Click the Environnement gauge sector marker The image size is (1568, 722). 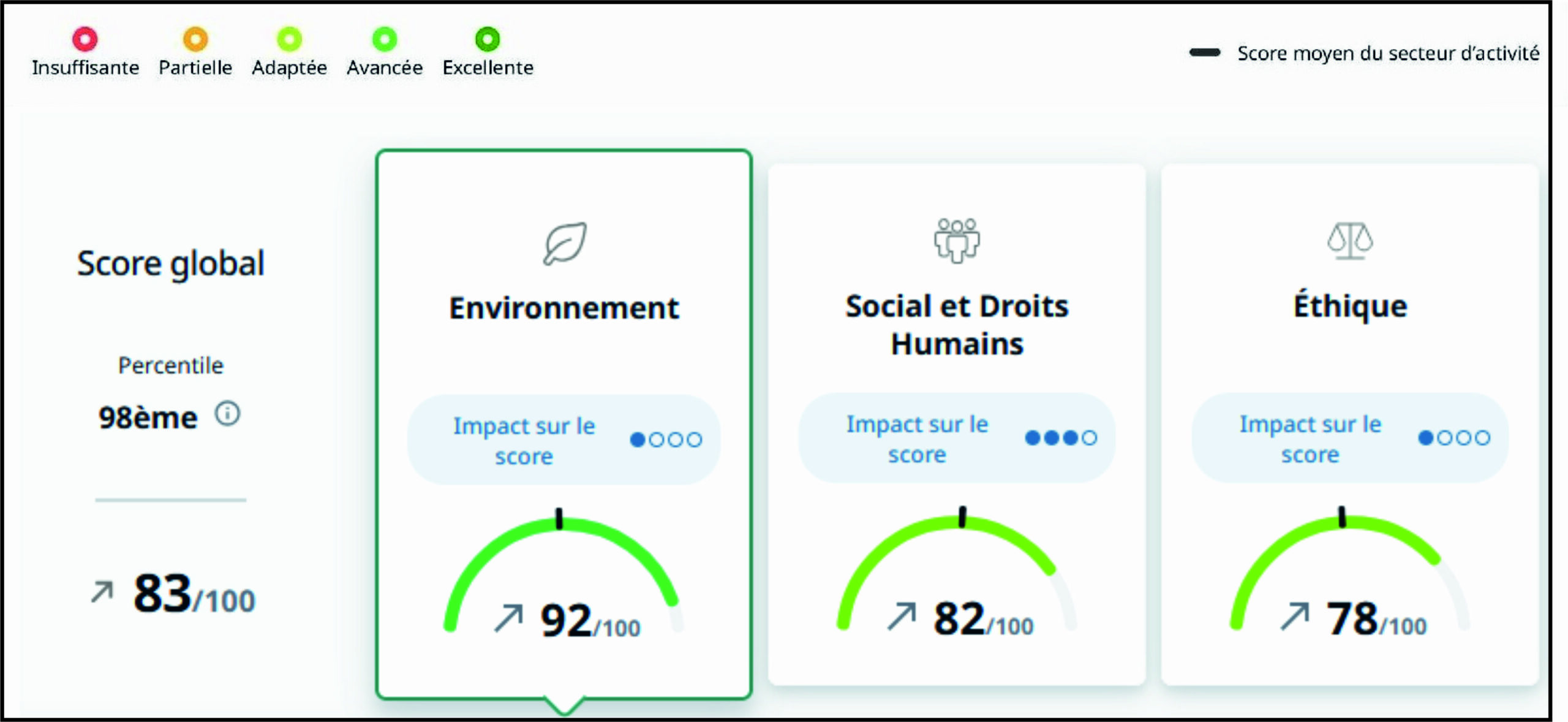(559, 519)
